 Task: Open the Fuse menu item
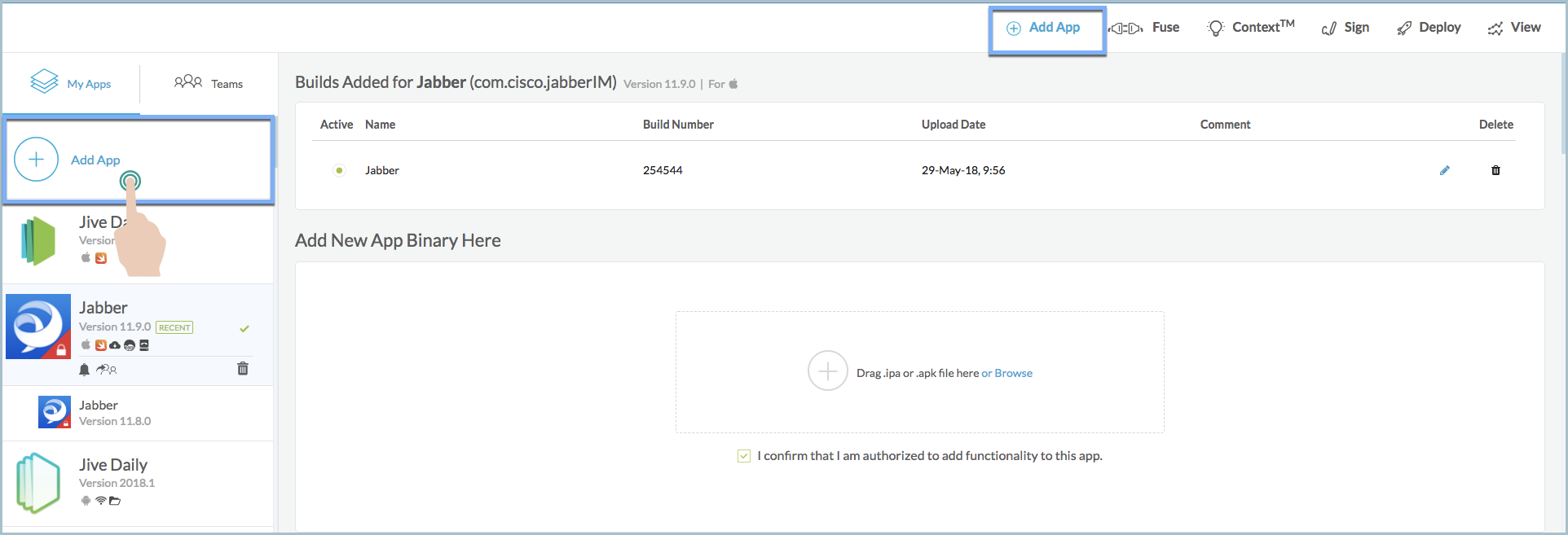[x=1145, y=28]
